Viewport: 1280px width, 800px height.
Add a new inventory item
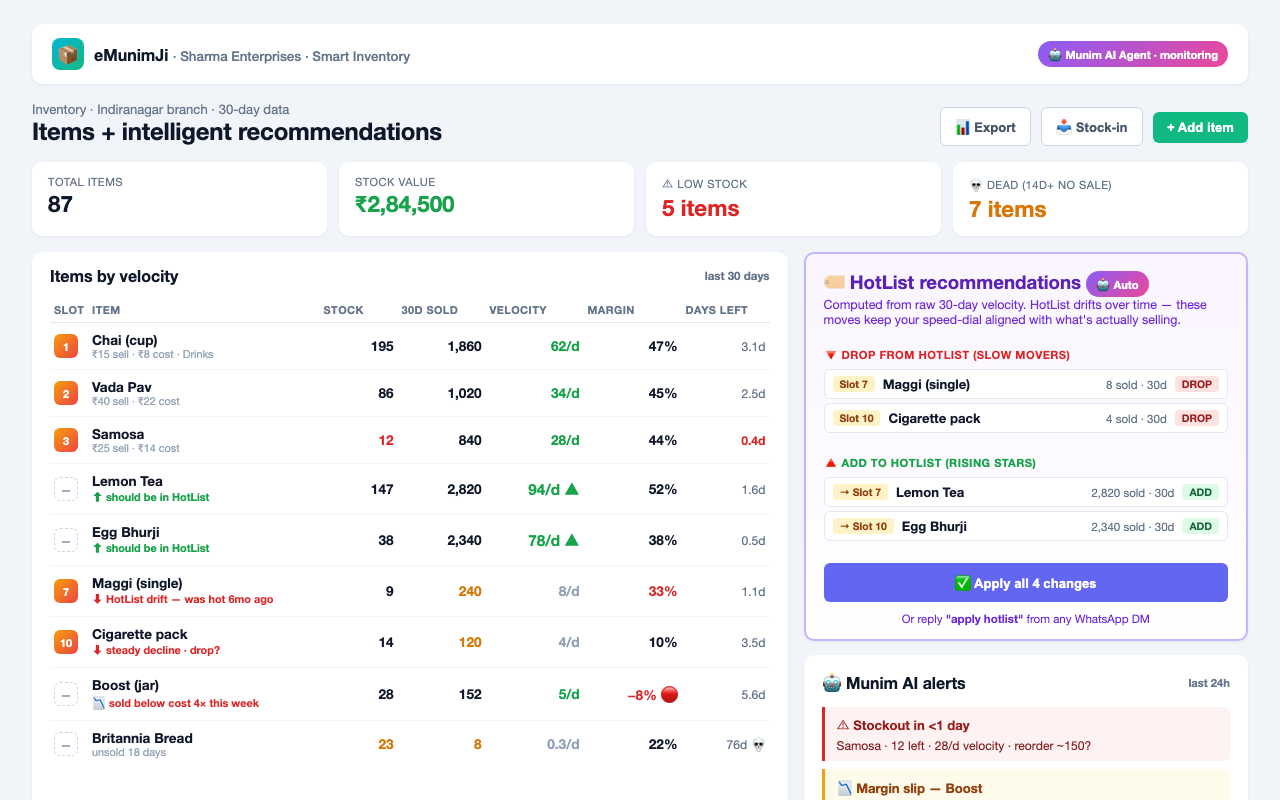click(1200, 127)
